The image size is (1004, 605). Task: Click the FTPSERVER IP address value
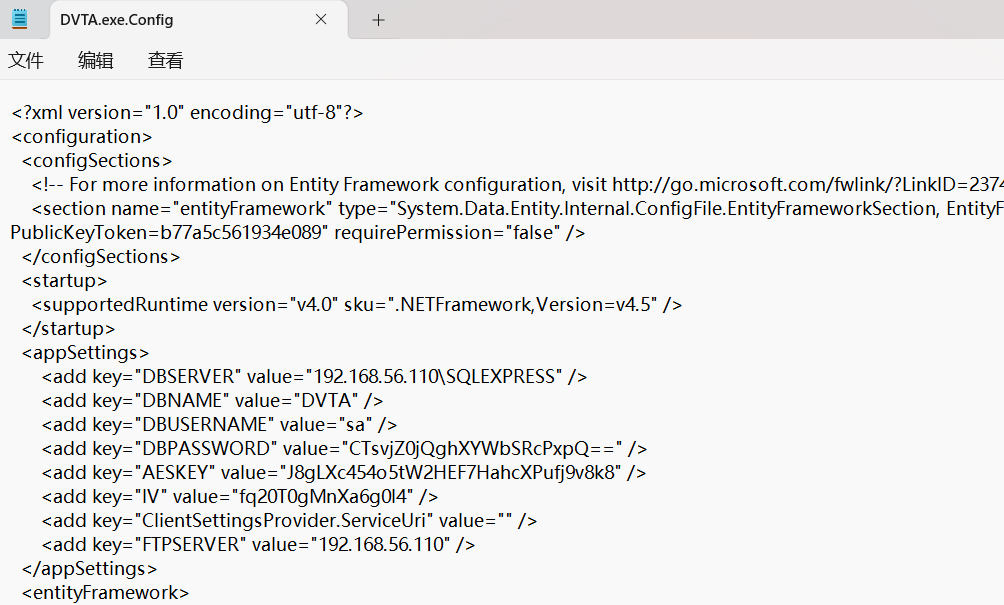click(384, 545)
